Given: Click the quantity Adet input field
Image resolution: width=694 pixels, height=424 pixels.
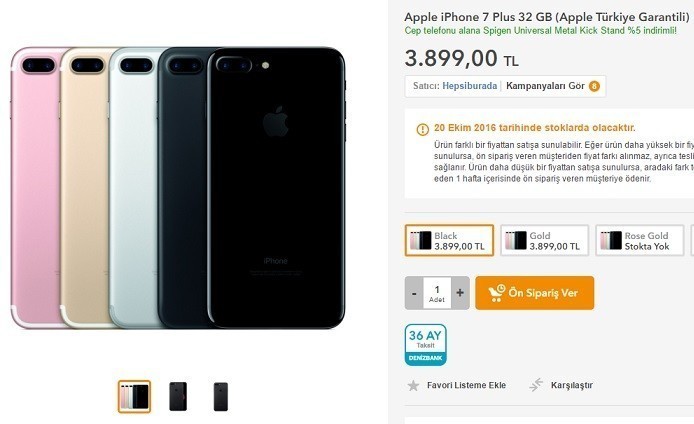Looking at the screenshot, I should click(437, 293).
